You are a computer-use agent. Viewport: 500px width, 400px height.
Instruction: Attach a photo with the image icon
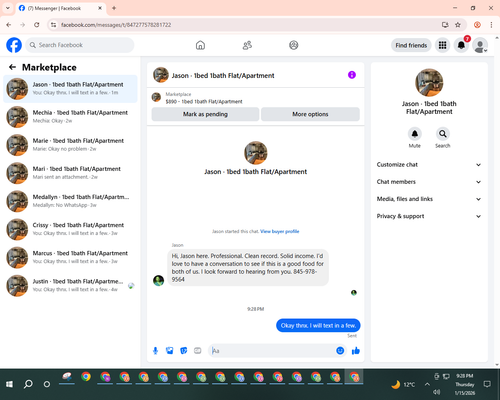(170, 351)
